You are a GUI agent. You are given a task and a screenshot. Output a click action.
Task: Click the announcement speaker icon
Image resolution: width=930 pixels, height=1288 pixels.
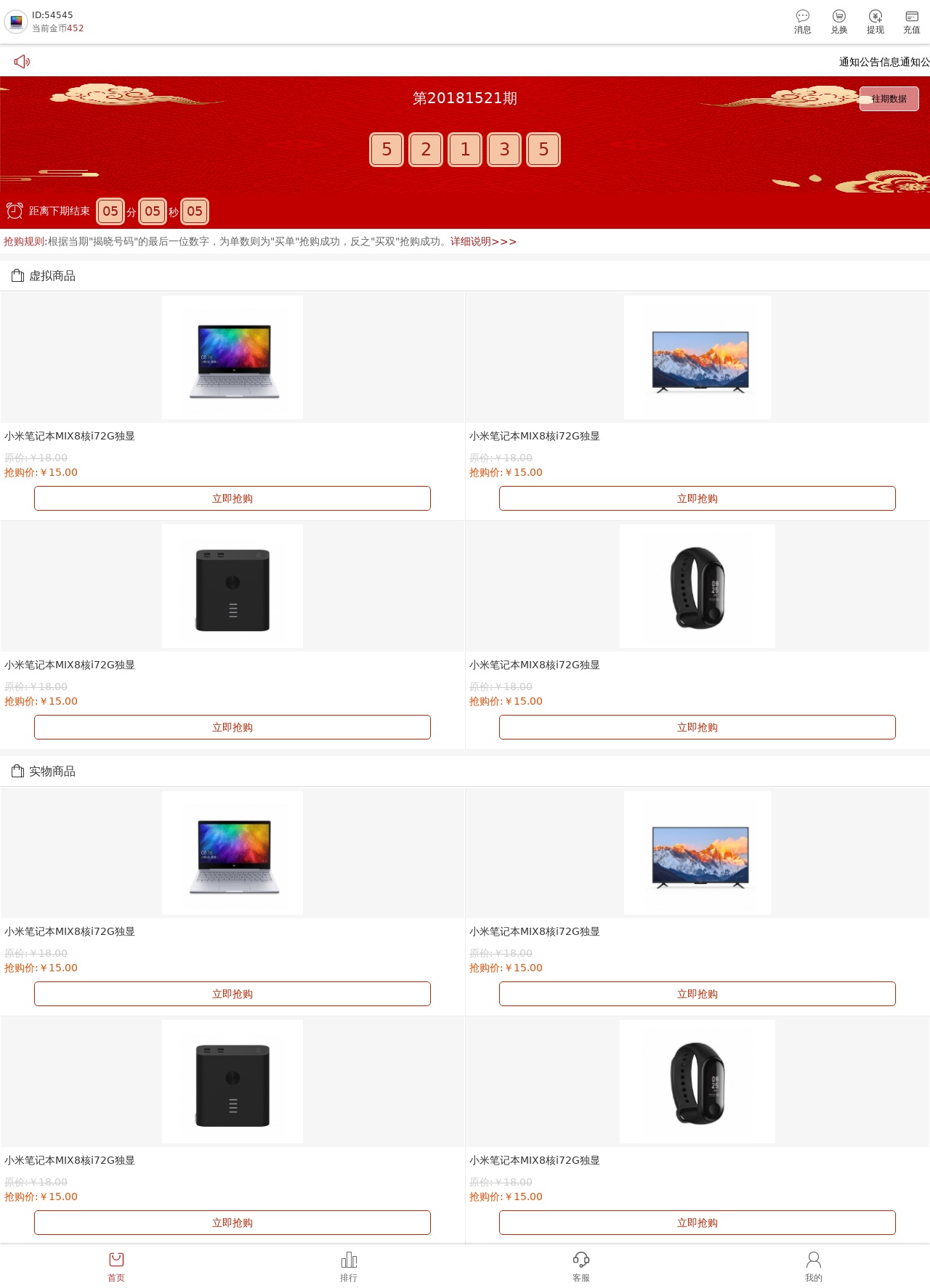tap(22, 61)
